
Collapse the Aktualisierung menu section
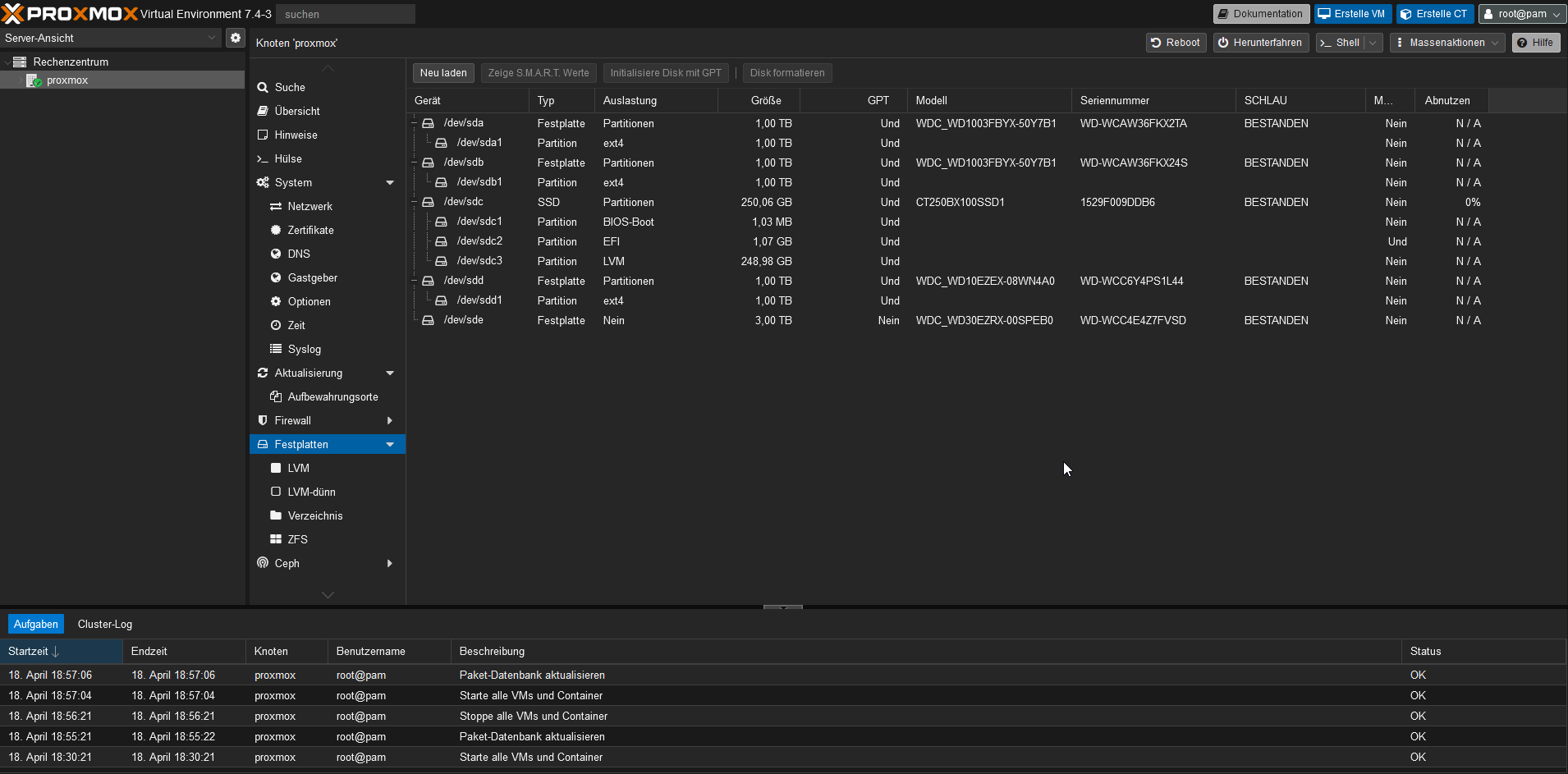click(390, 373)
